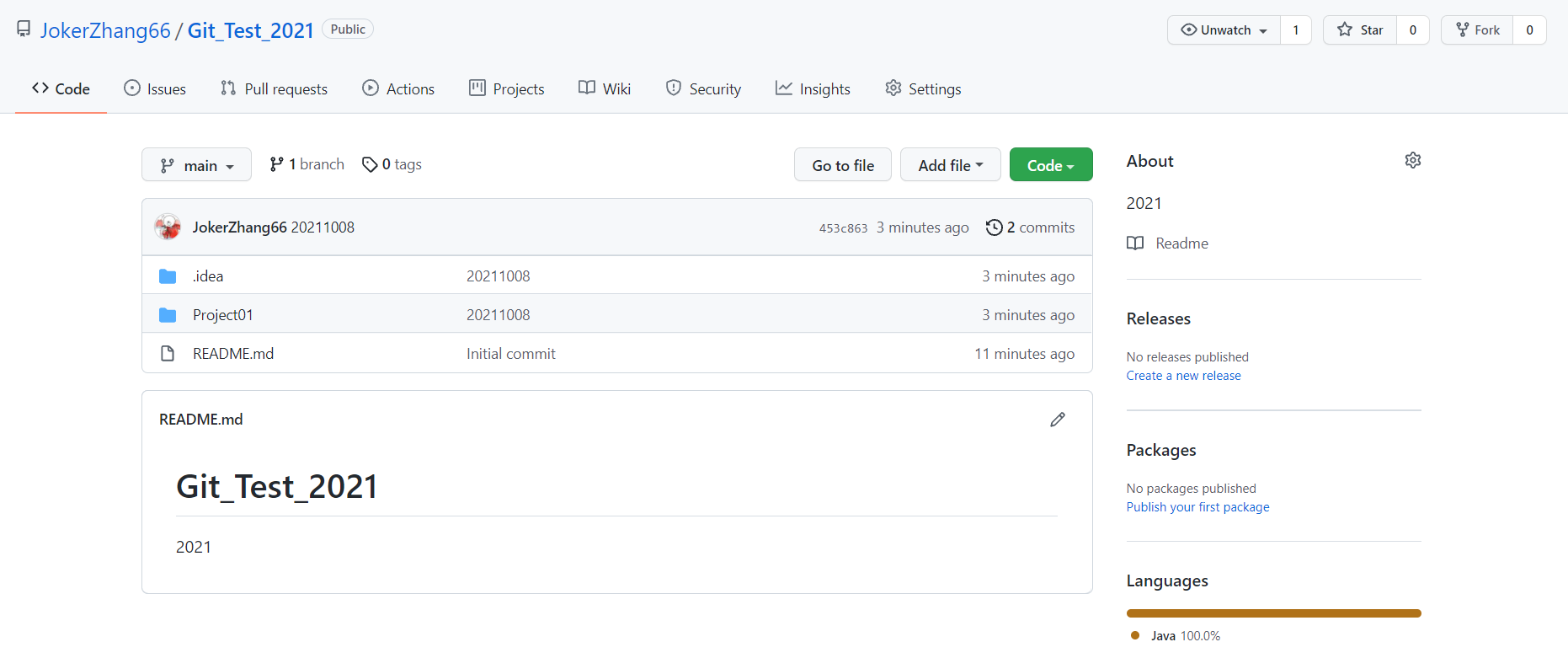The image size is (1568, 658).
Task: Open the green Code dropdown button
Action: pyautogui.click(x=1050, y=165)
